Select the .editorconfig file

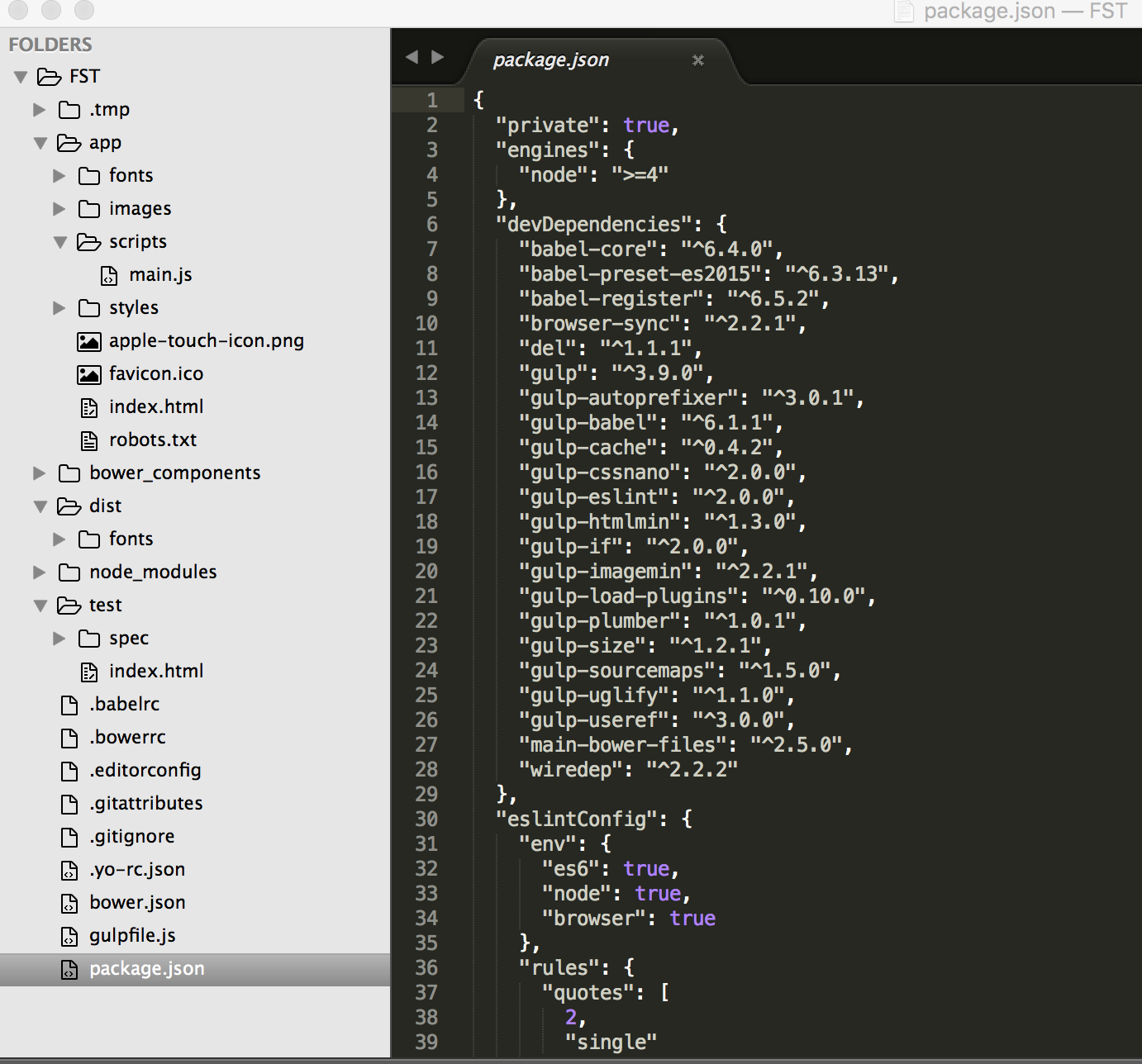145,770
